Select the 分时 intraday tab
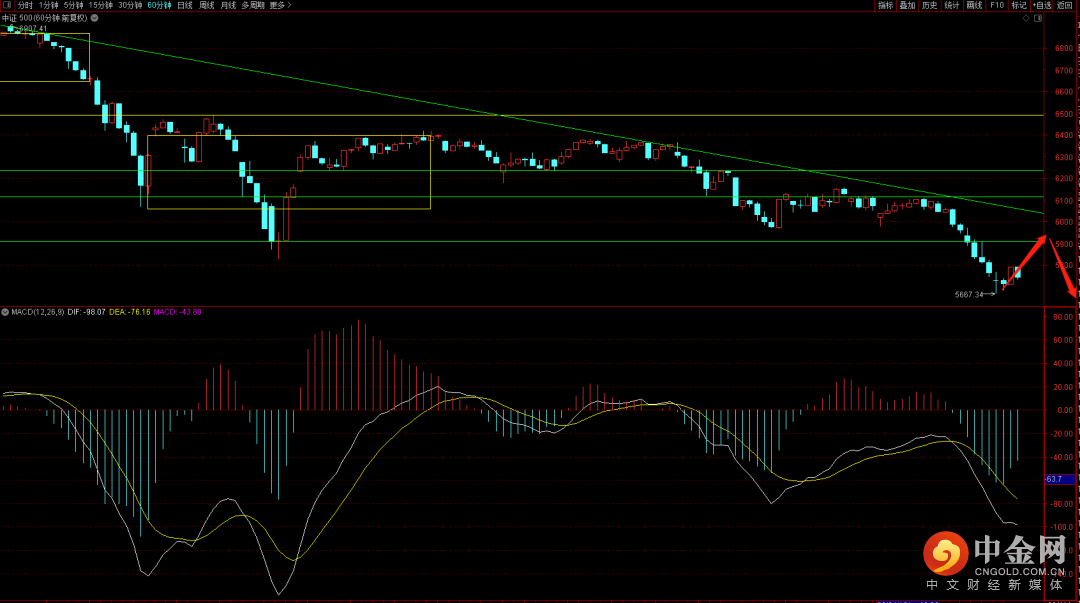The height and width of the screenshot is (603, 1080). point(25,5)
